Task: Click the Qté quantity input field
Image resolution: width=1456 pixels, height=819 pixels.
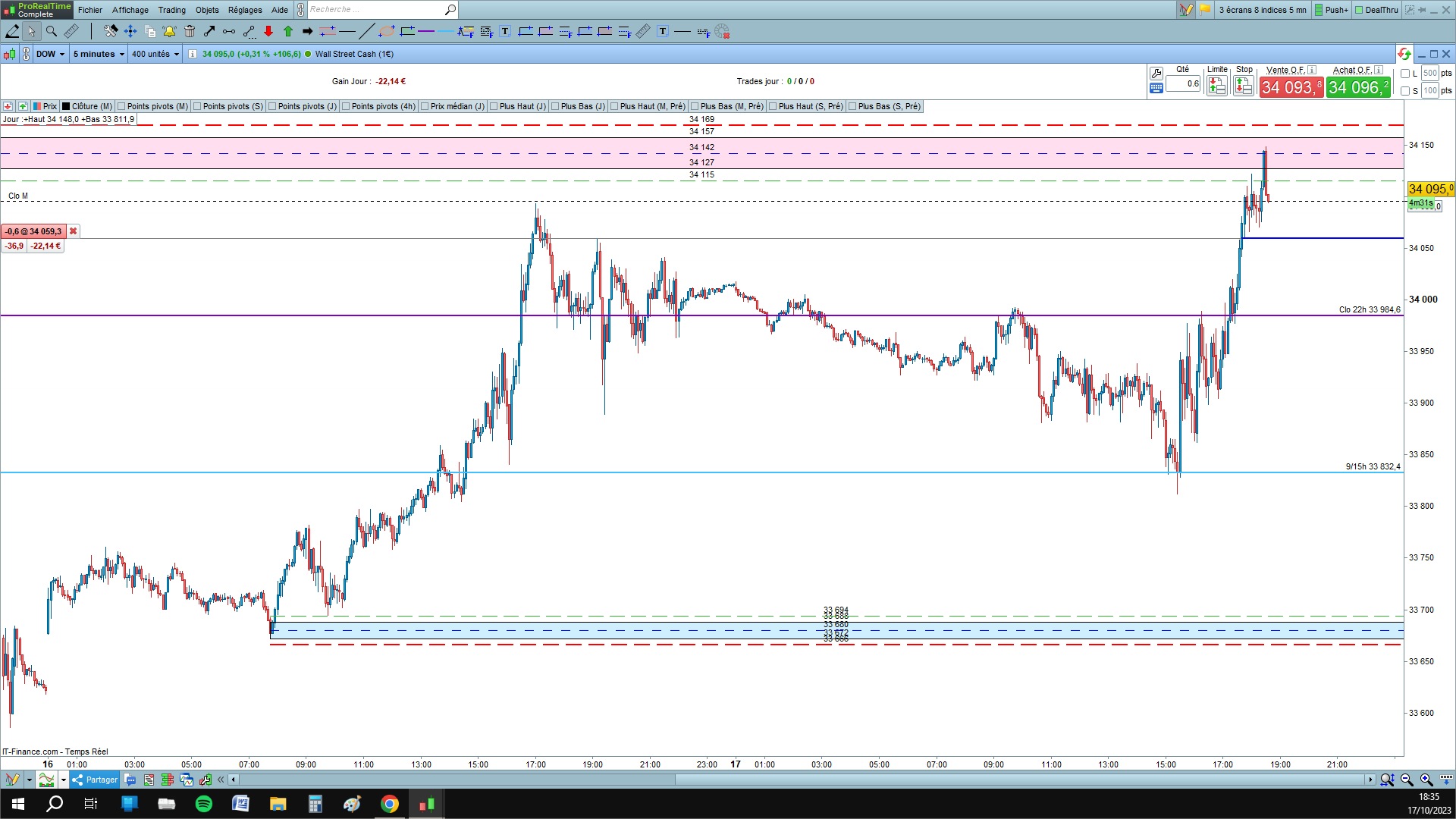Action: (x=1184, y=83)
